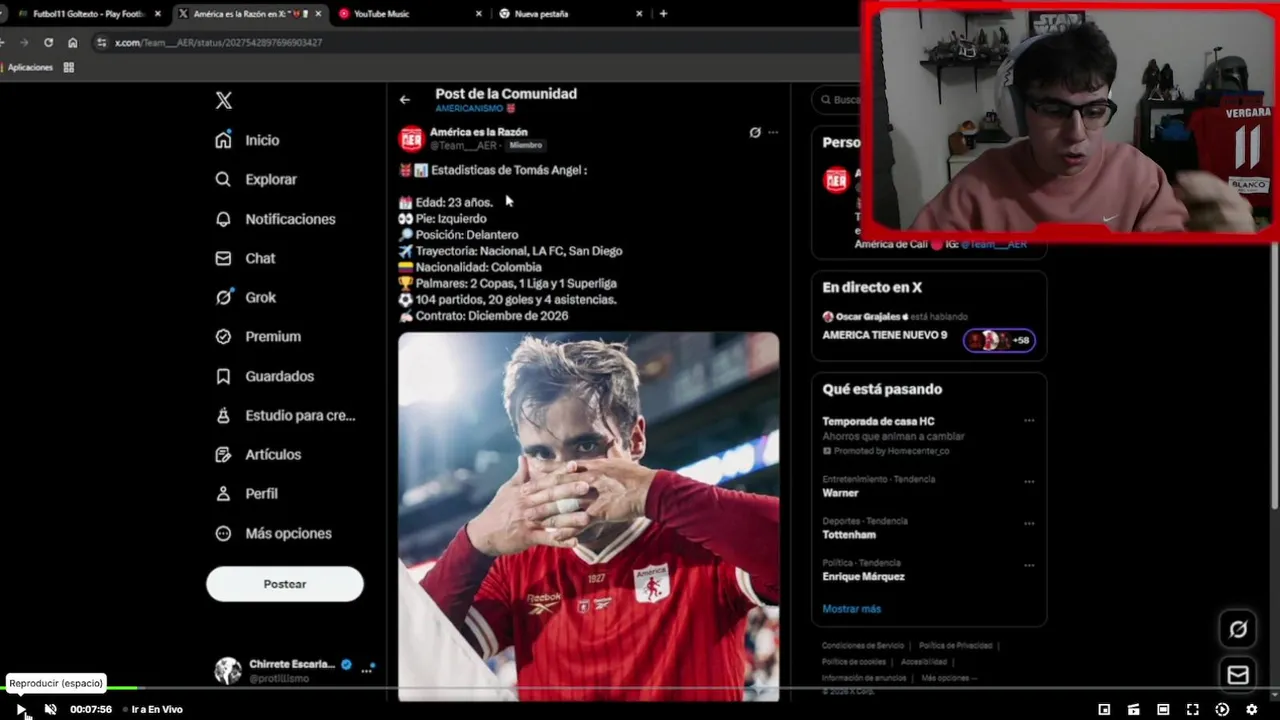1280x720 pixels.
Task: Open Perfil in sidebar
Action: (246, 494)
